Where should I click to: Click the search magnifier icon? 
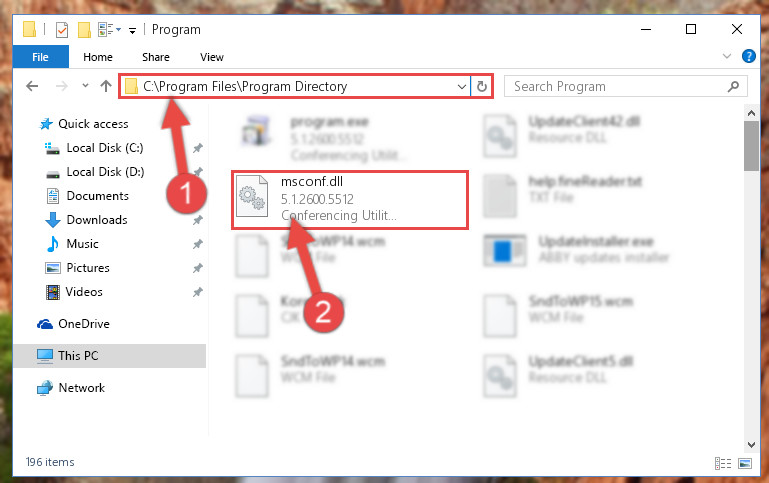click(733, 86)
